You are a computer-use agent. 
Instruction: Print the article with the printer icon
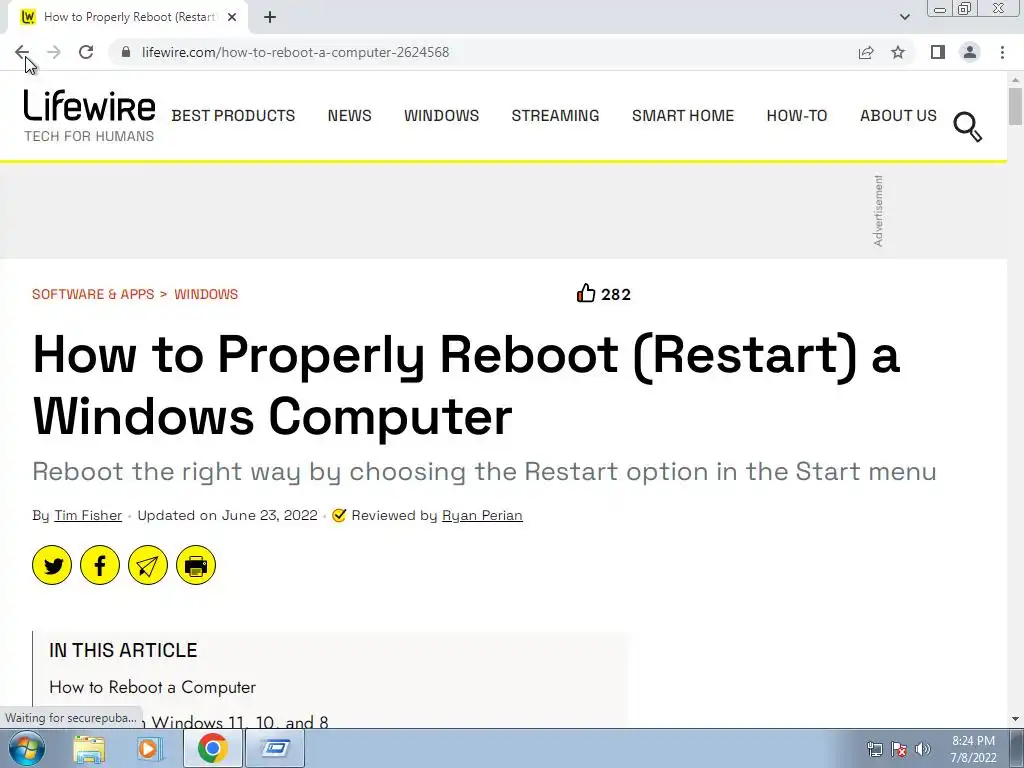pos(196,565)
